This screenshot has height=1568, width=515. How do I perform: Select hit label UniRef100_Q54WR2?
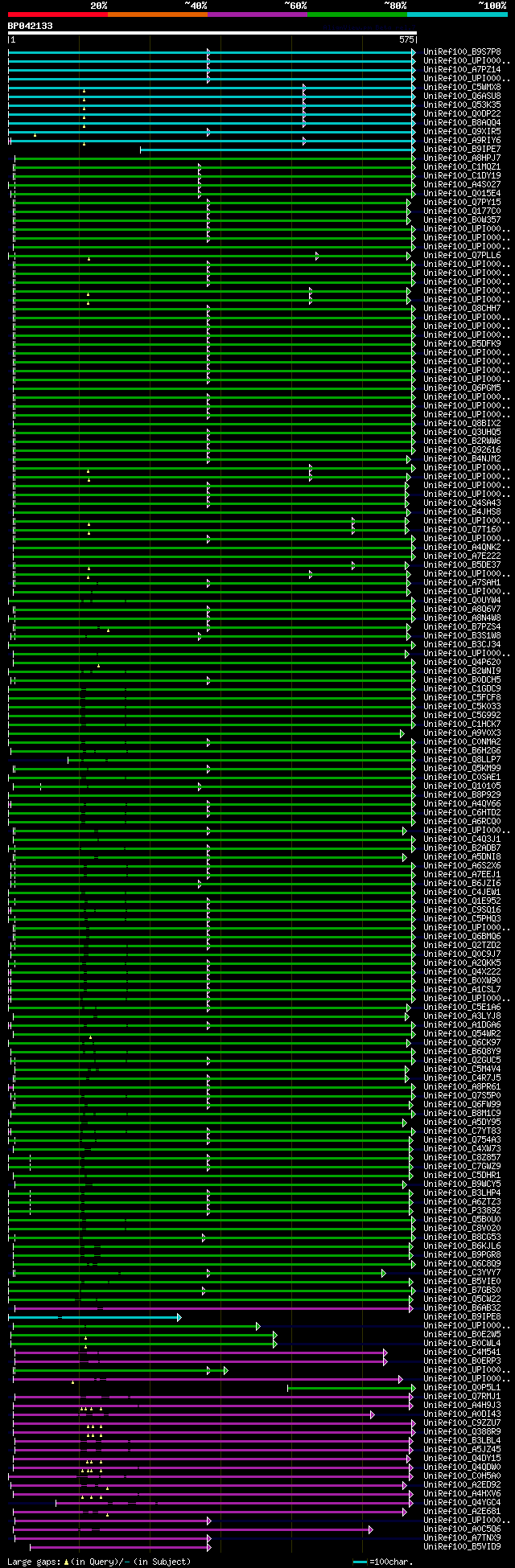click(x=462, y=1034)
